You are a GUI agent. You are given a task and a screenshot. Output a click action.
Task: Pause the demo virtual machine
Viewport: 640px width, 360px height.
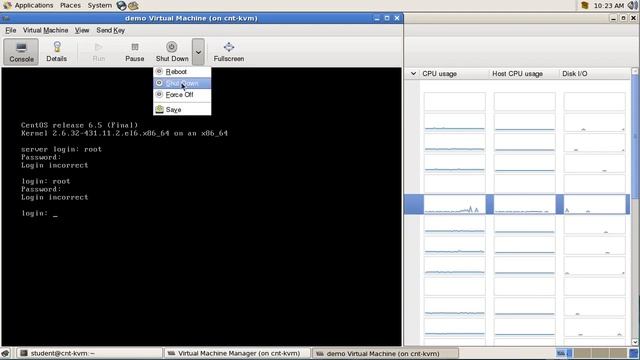point(135,52)
